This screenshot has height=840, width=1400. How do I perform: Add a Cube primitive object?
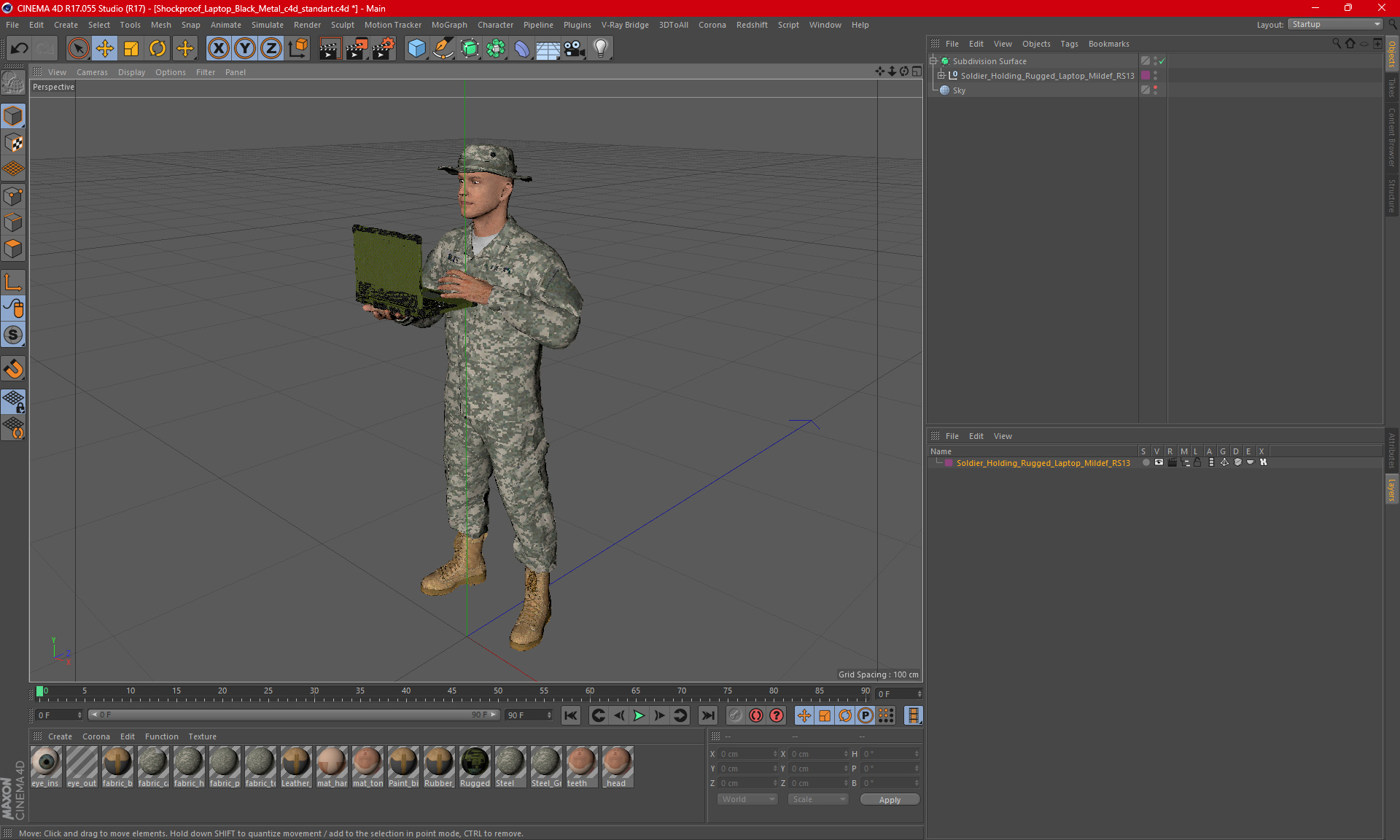click(x=416, y=49)
